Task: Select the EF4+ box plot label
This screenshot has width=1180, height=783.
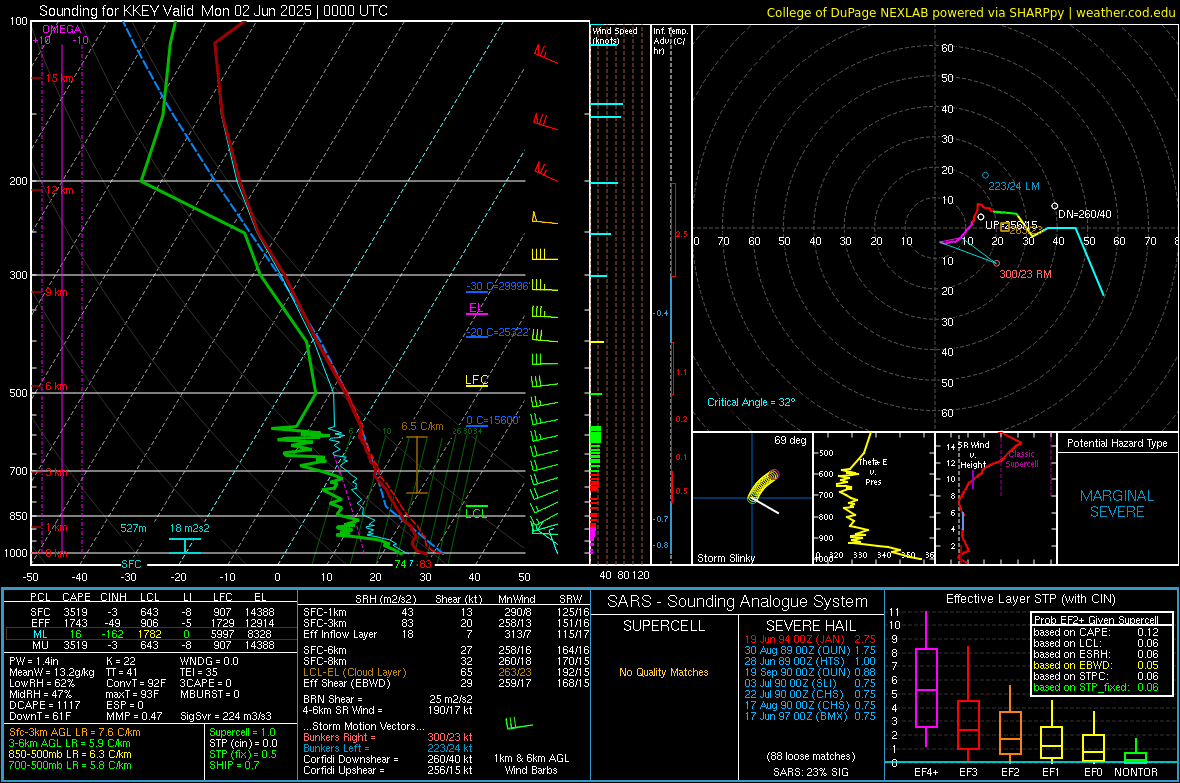Action: tap(926, 772)
